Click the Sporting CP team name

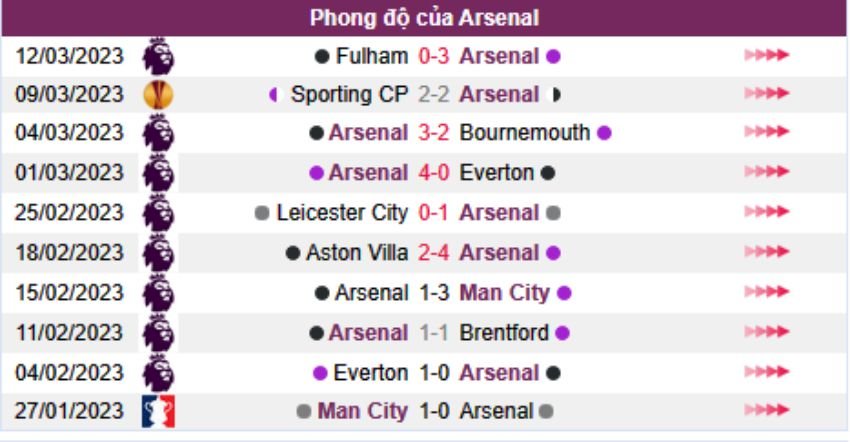[349, 95]
